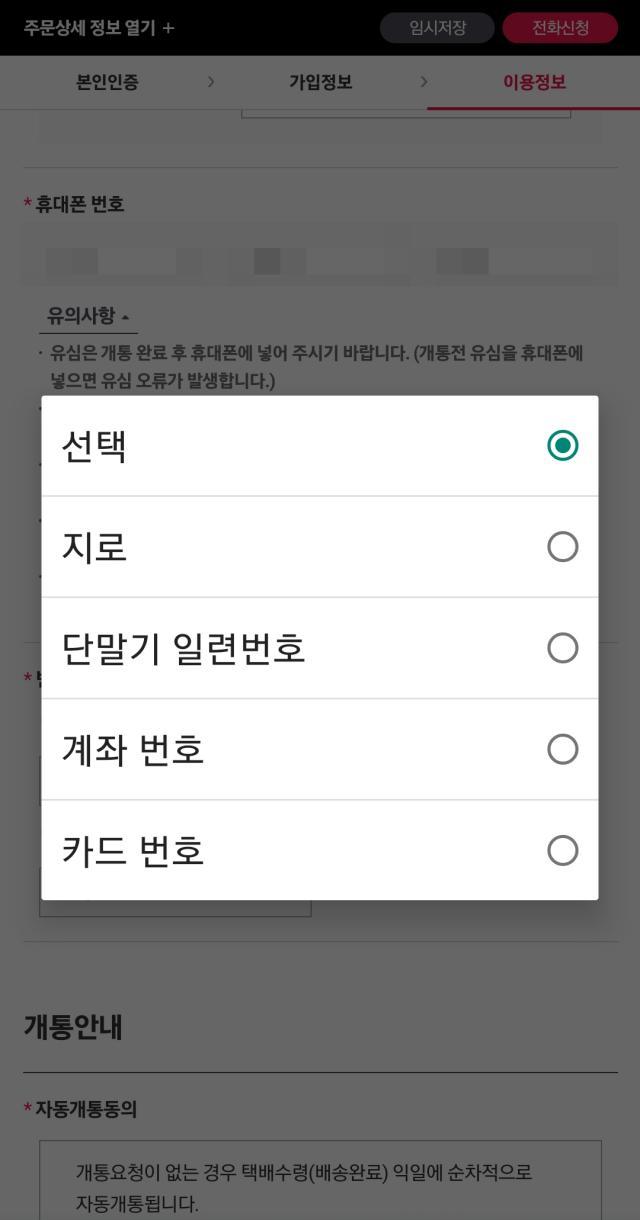Click the 자동개통동의 notice box
The height and width of the screenshot is (1220, 640).
coord(320,1180)
